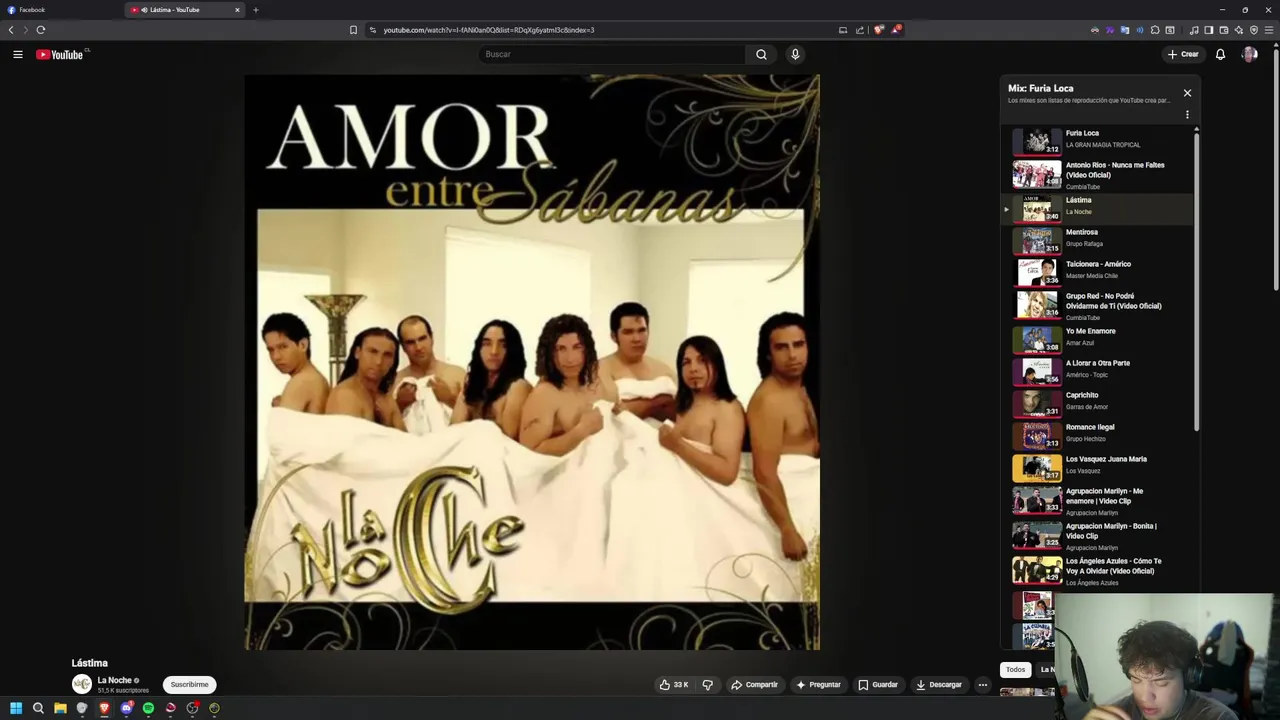Go to the YouTube home logo
Viewport: 1280px width, 720px height.
pyautogui.click(x=60, y=54)
